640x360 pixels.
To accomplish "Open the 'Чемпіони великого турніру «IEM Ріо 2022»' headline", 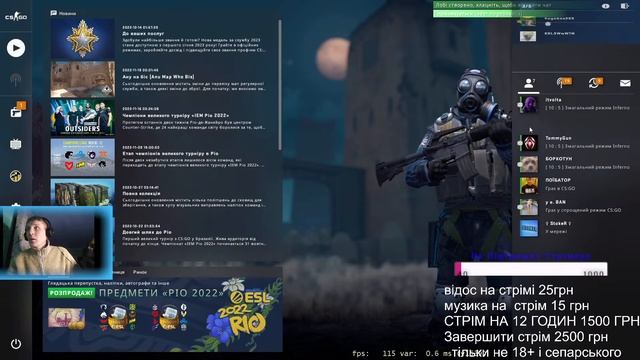I will click(176, 116).
